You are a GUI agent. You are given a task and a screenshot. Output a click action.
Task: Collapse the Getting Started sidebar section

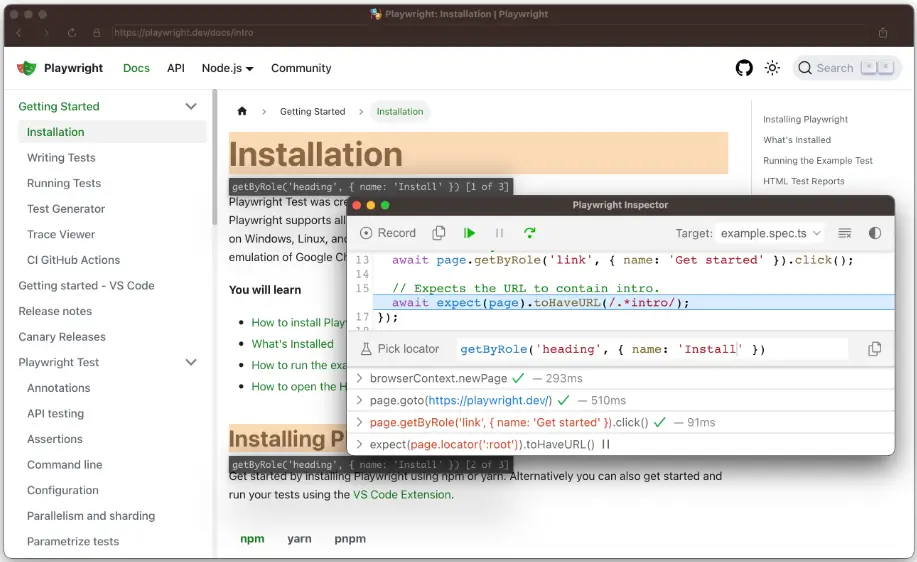pos(191,106)
